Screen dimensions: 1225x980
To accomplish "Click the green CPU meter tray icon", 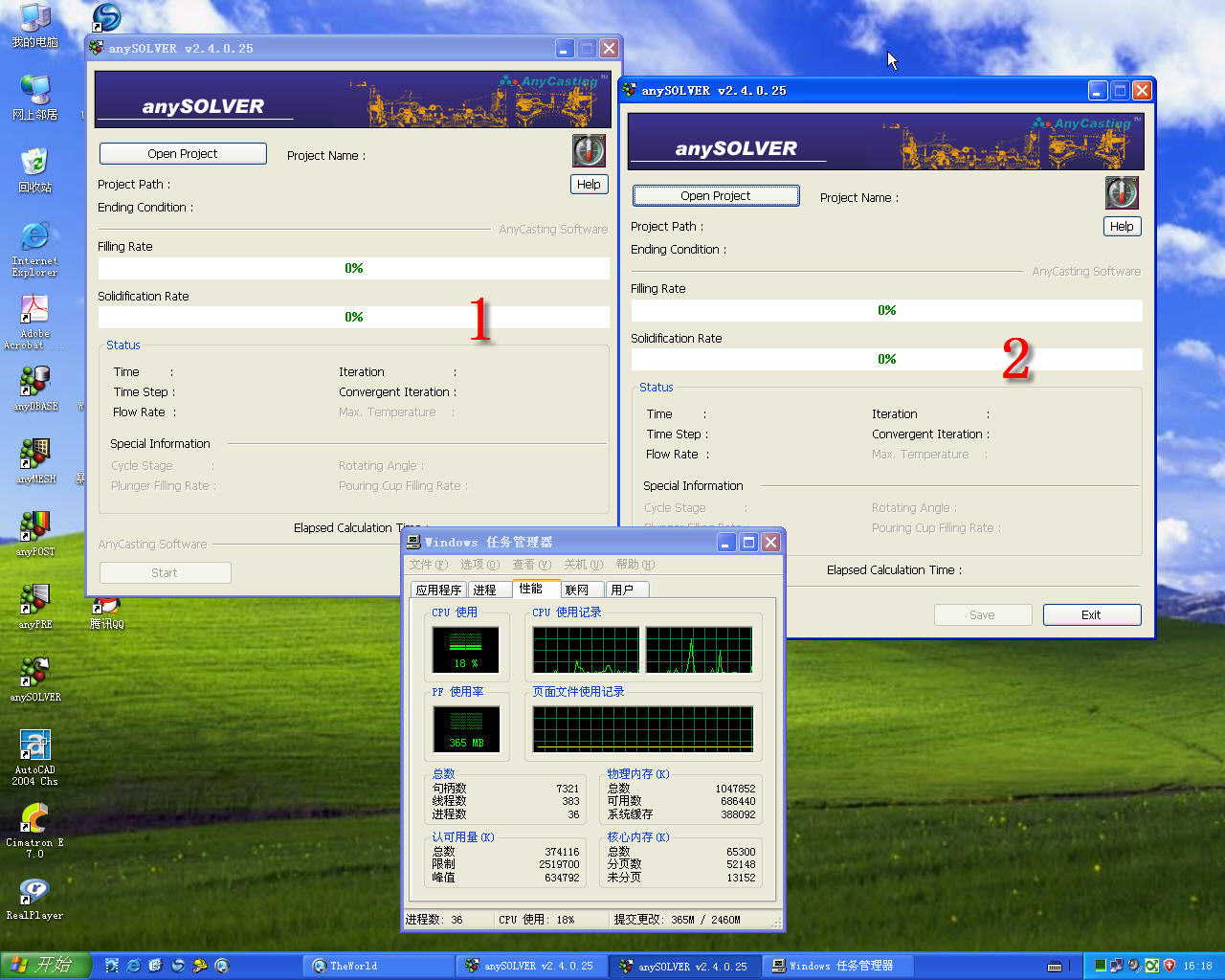I will click(1101, 966).
